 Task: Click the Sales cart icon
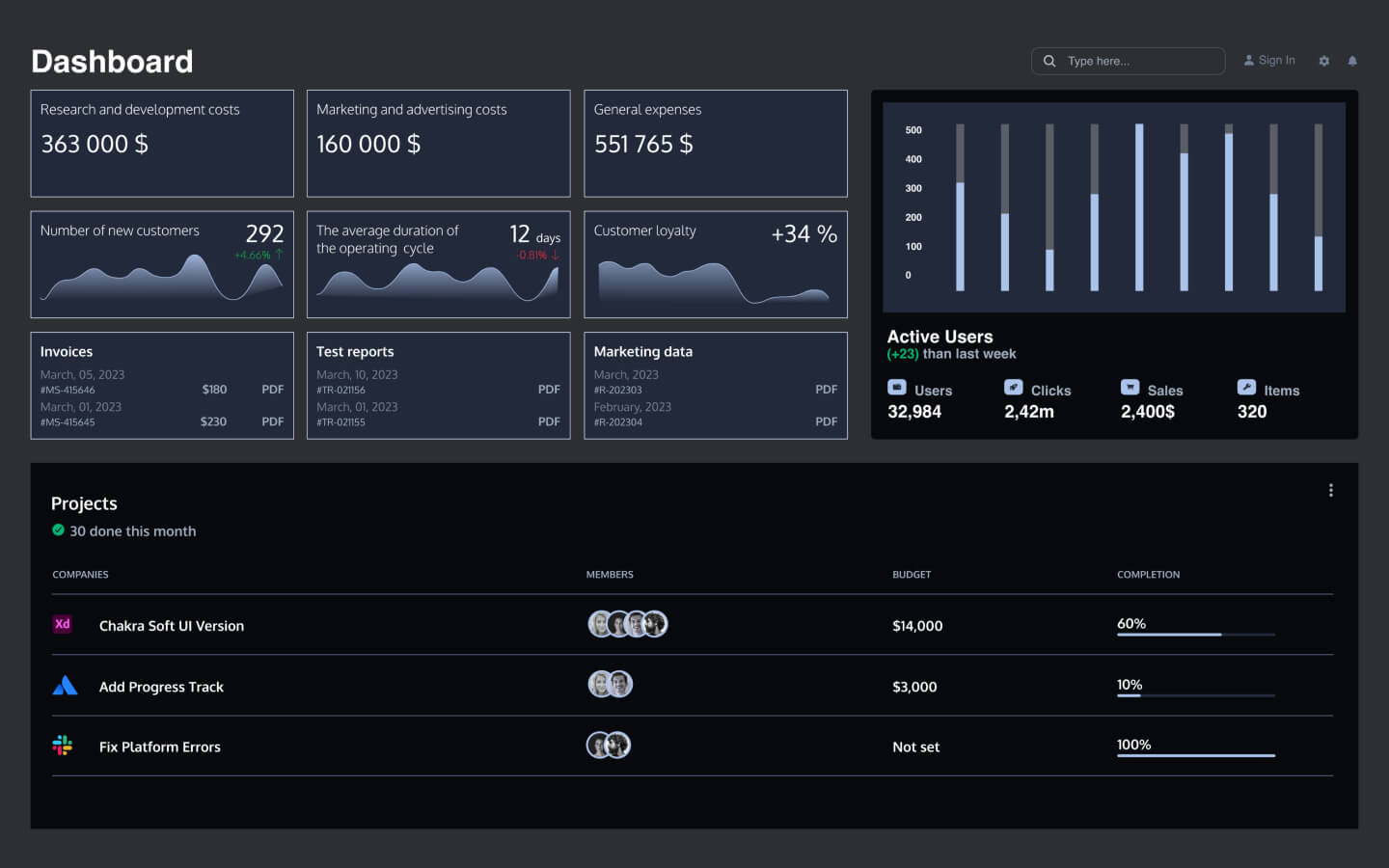pyautogui.click(x=1130, y=387)
